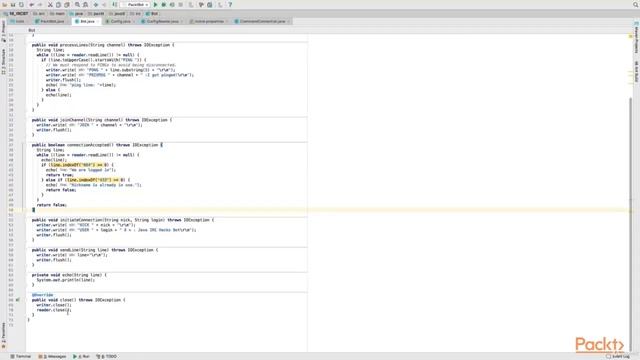Click the code analysis indicator above scrollbar
Viewport: 640px width, 360px height.
(x=631, y=36)
